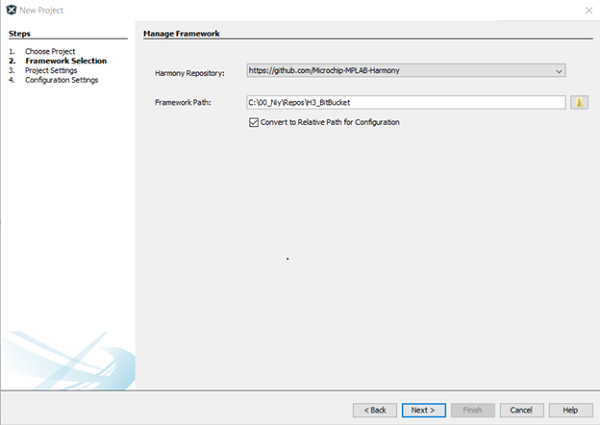Click inside the Framework Path text field
The image size is (600, 425).
point(406,102)
